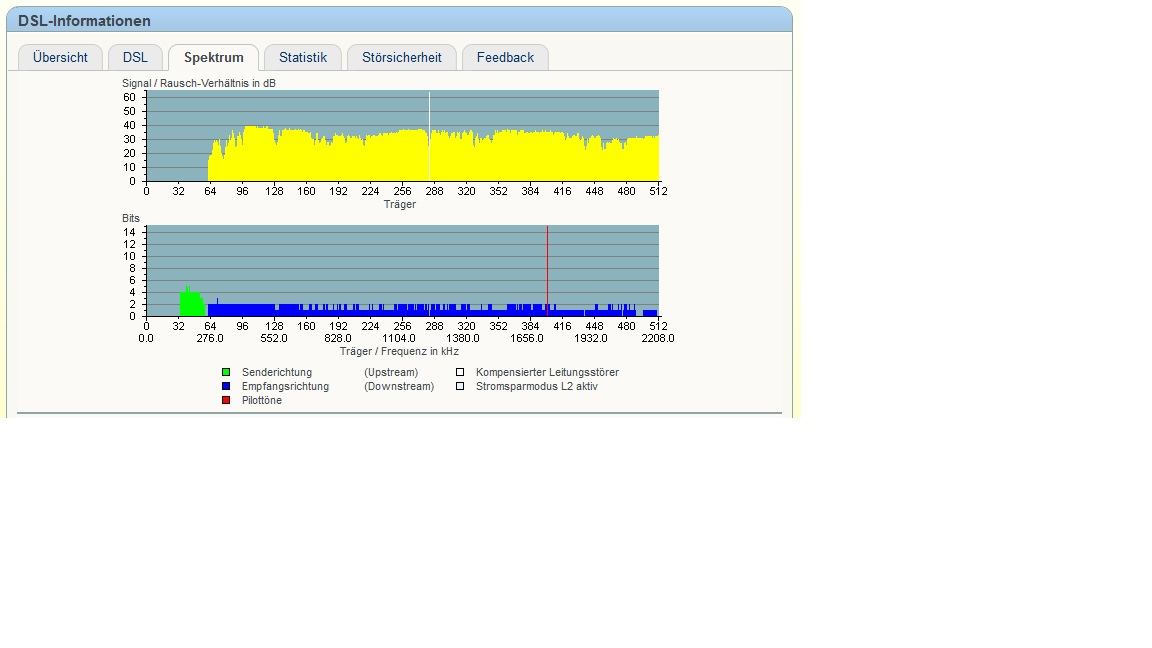Click the Signal / Rausch-Verhältnis in dB label
This screenshot has height=648, width=1152.
[x=199, y=83]
